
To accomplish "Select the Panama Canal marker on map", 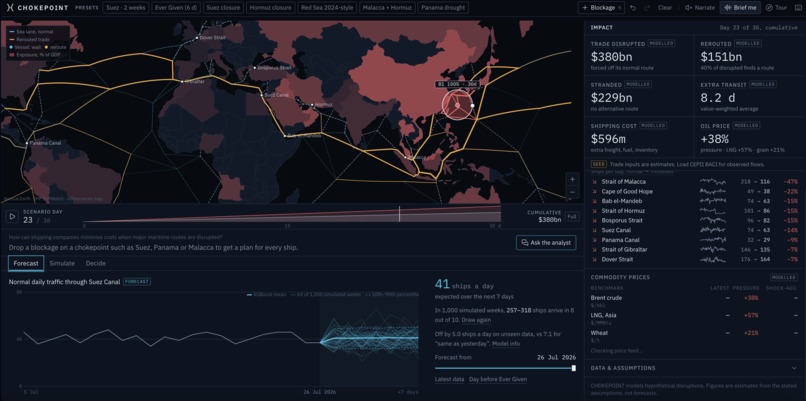I will tap(27, 143).
